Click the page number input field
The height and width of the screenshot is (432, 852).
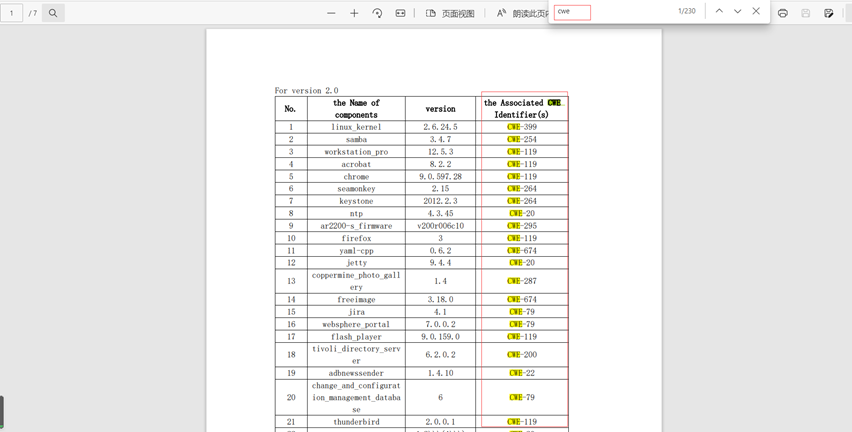(x=11, y=13)
